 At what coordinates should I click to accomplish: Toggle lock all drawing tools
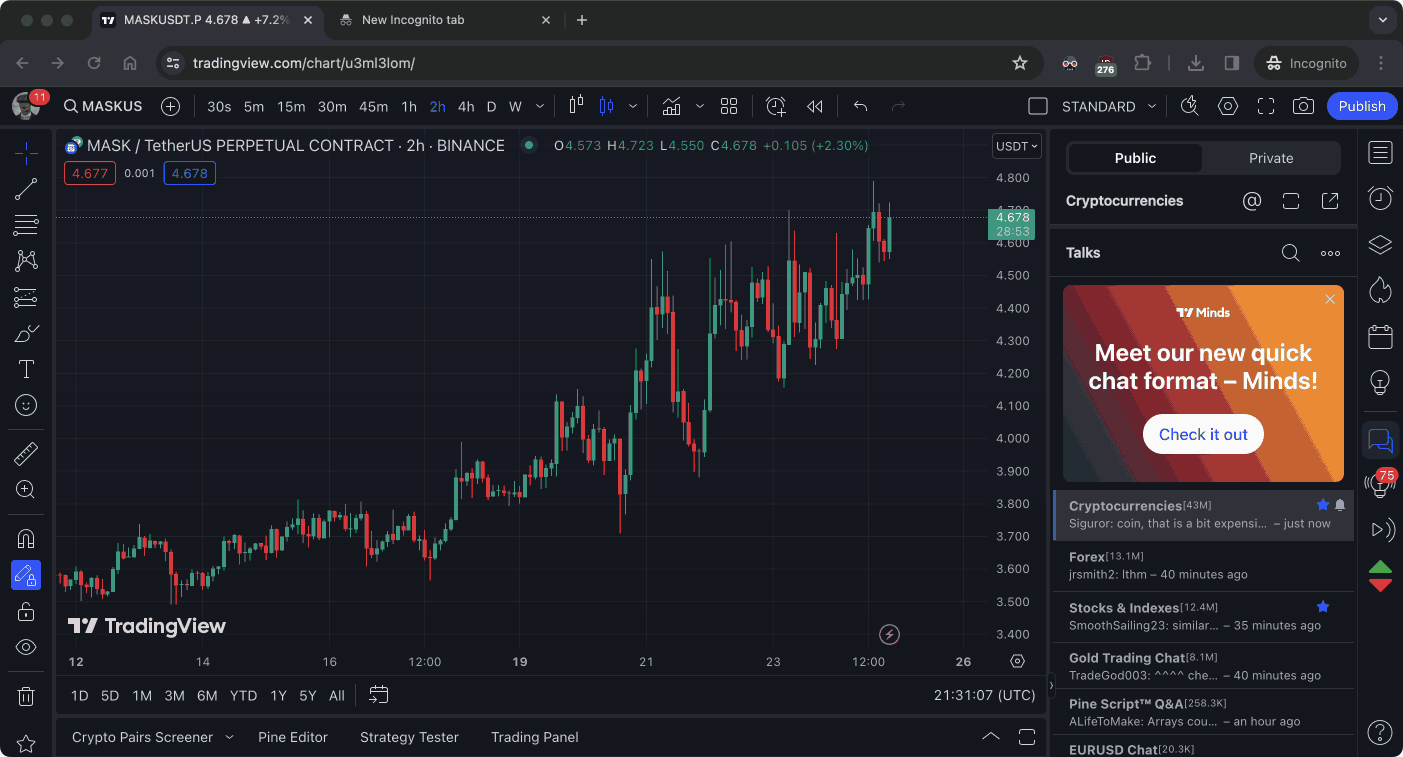26,611
